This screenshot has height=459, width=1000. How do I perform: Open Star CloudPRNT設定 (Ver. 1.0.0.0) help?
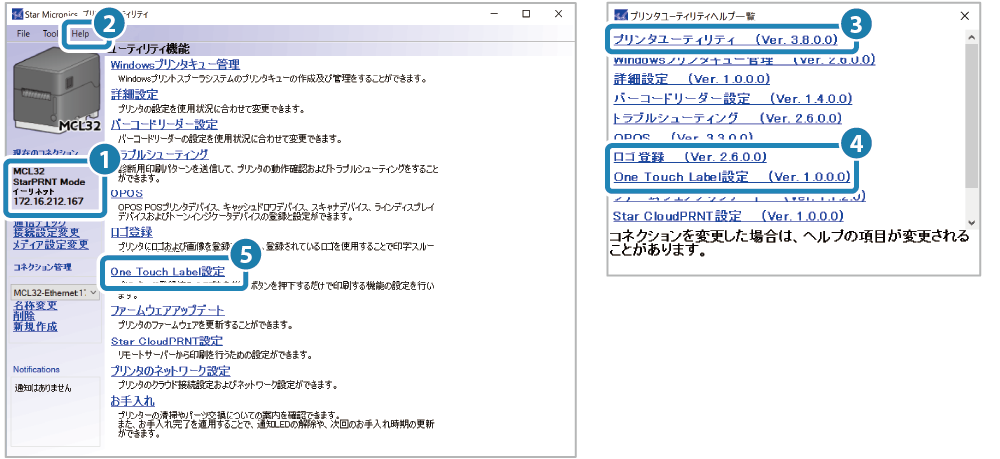pyautogui.click(x=728, y=215)
